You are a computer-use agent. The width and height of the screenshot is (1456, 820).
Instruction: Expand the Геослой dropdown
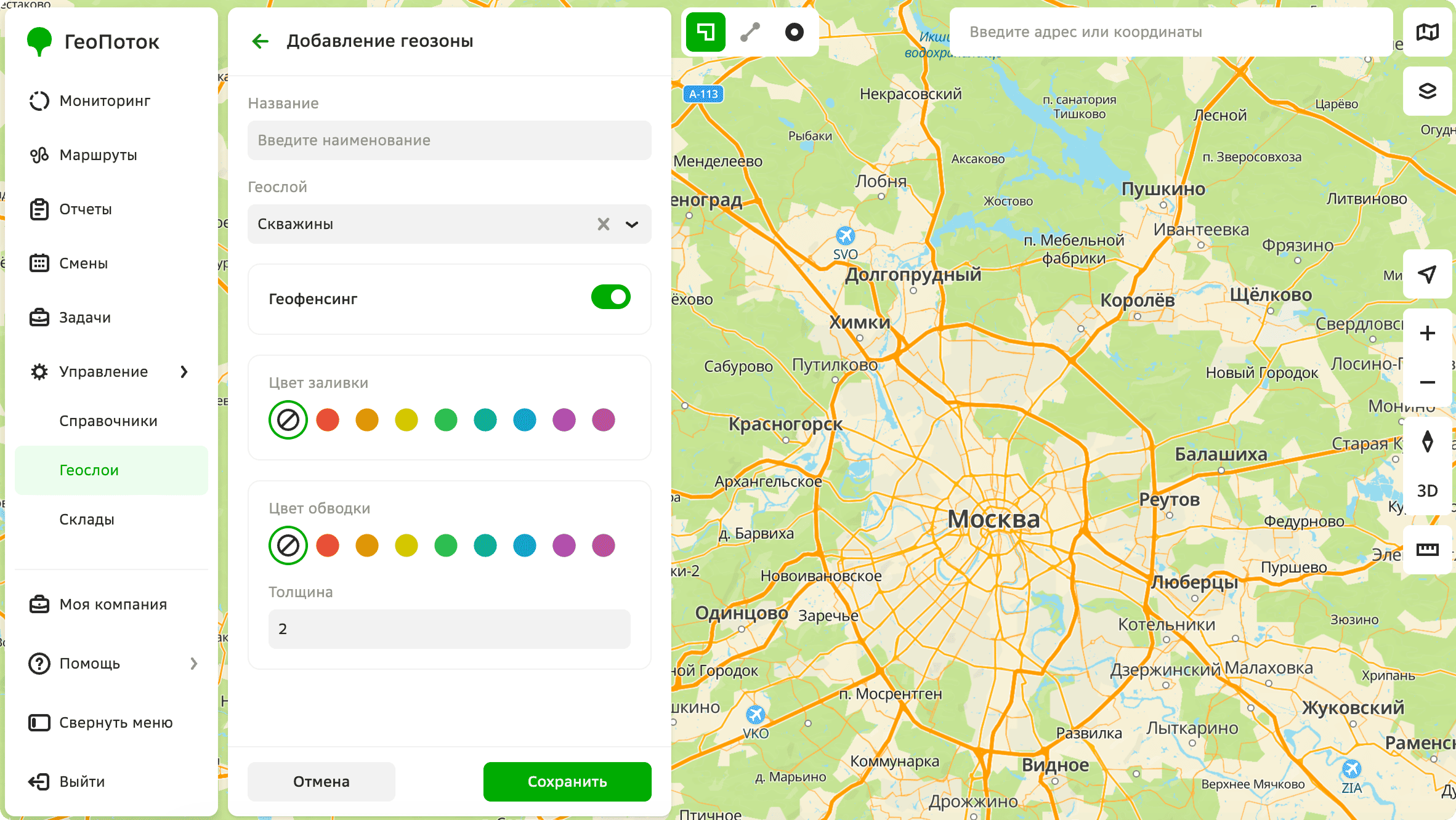pos(632,224)
